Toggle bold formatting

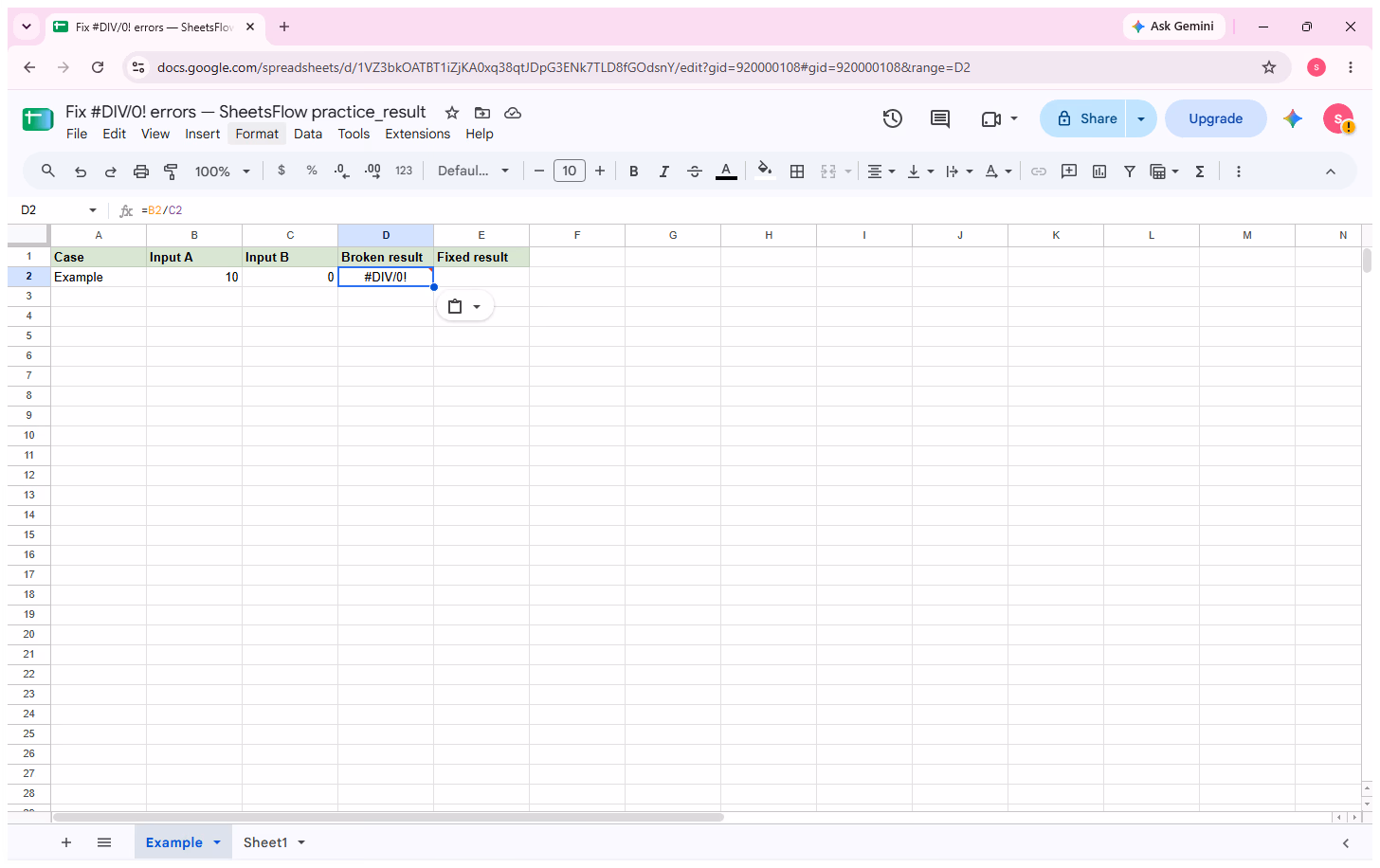coord(634,172)
